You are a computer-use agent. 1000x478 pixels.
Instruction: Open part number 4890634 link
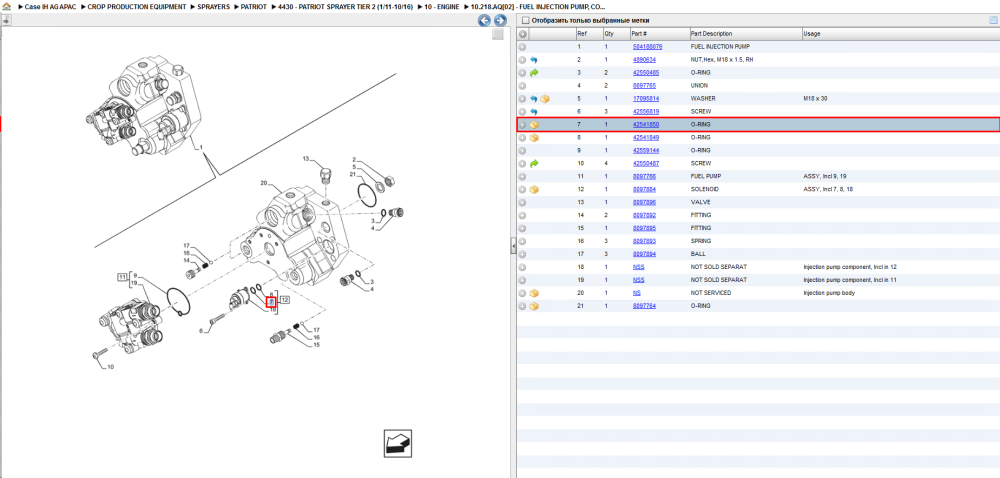coord(644,60)
